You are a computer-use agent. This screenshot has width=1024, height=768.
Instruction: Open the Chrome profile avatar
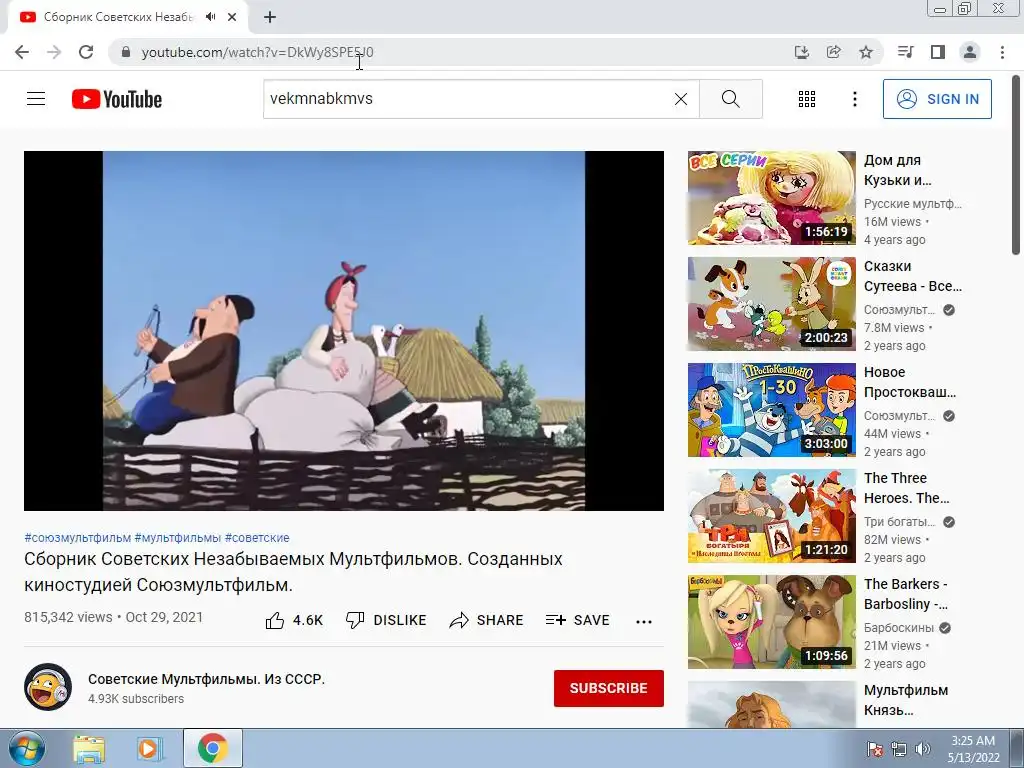(970, 52)
